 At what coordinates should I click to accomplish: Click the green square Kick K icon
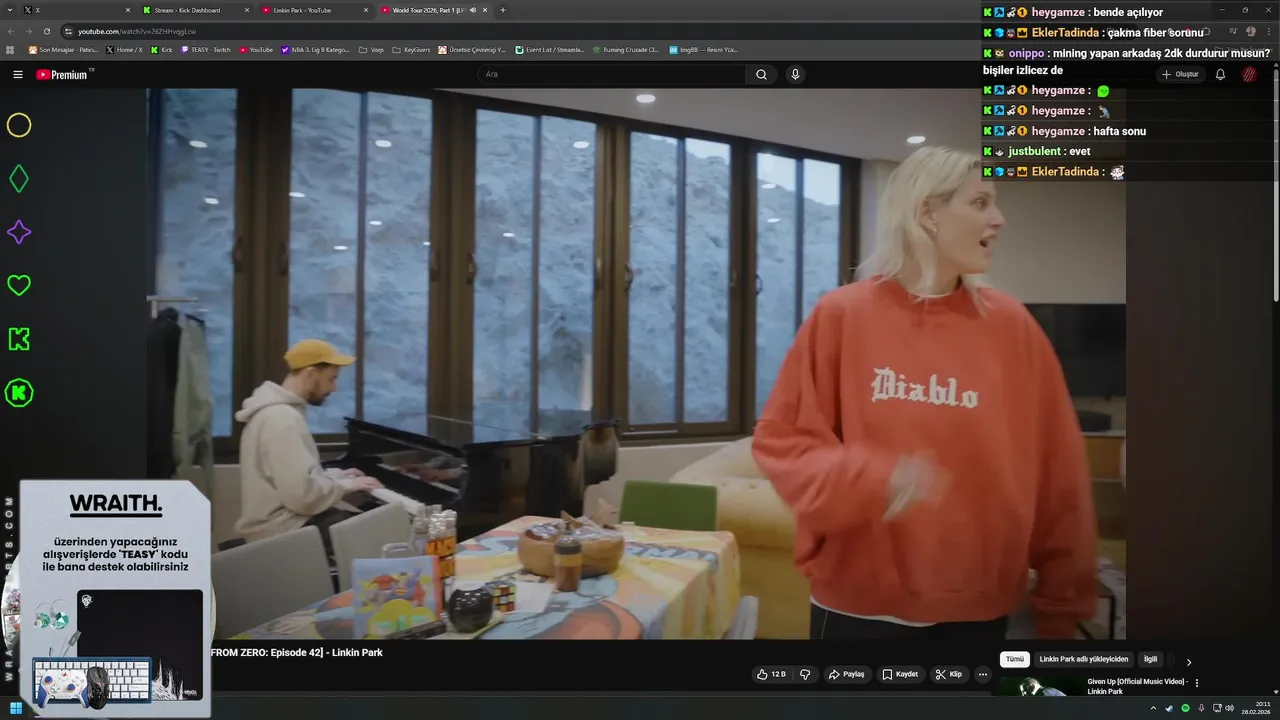pos(19,339)
